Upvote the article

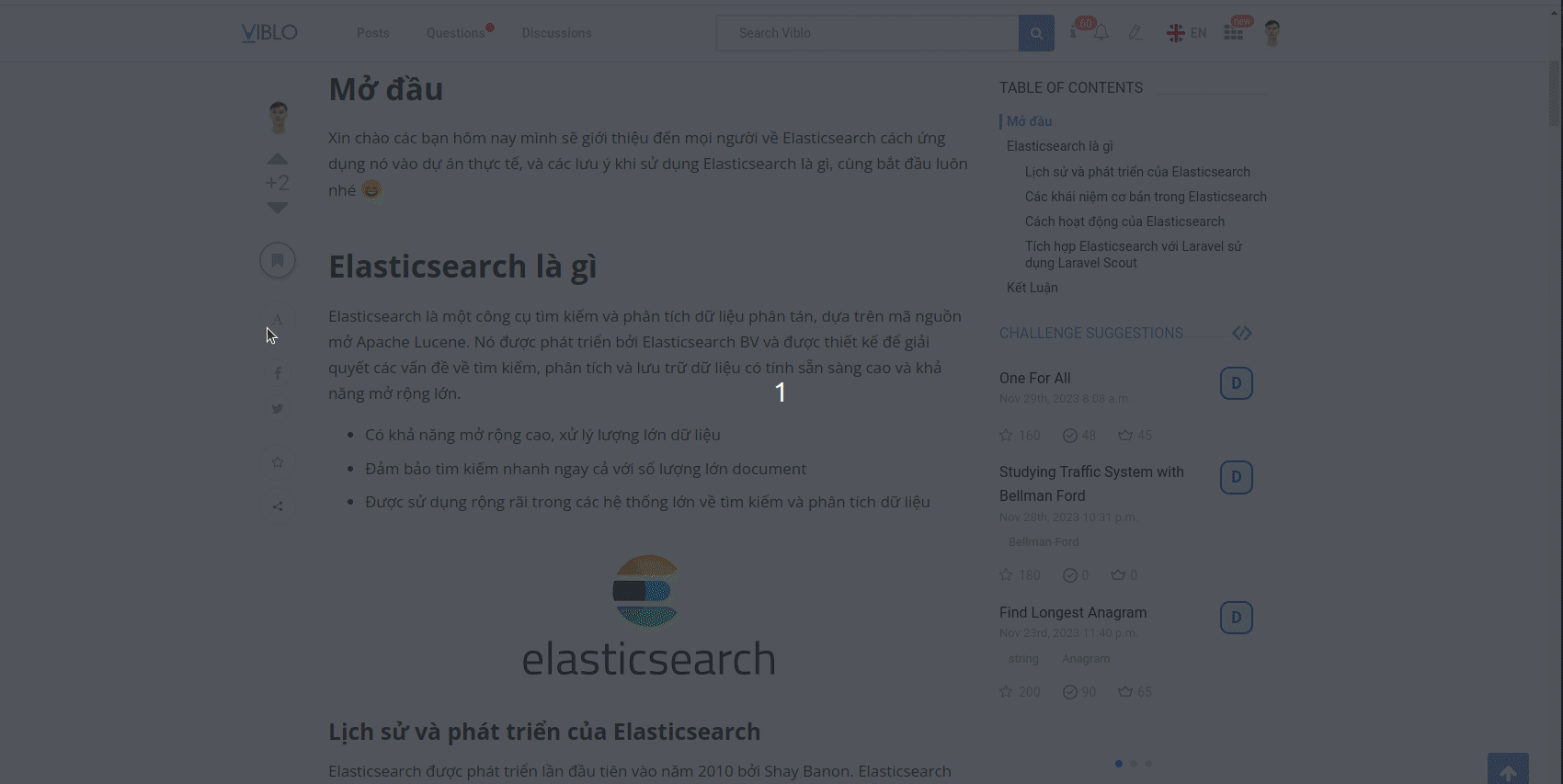point(278,159)
